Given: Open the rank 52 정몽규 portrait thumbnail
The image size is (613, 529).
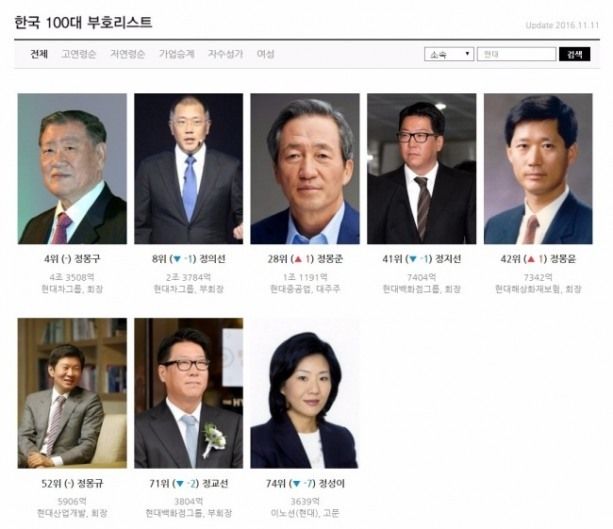Looking at the screenshot, I should [72, 393].
